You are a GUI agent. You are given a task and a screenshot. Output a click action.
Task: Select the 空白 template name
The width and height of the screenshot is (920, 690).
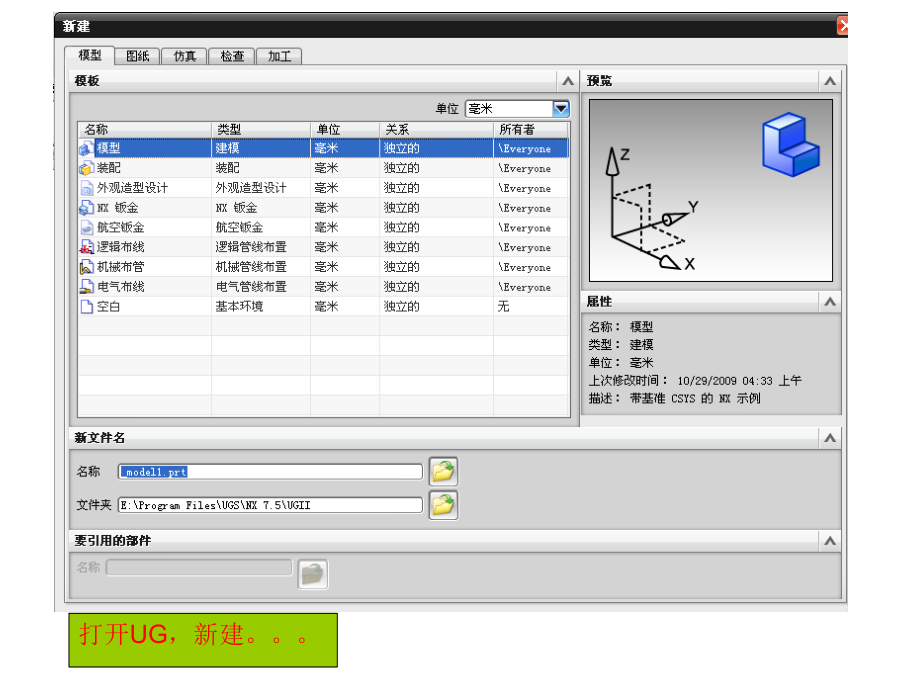(x=109, y=307)
